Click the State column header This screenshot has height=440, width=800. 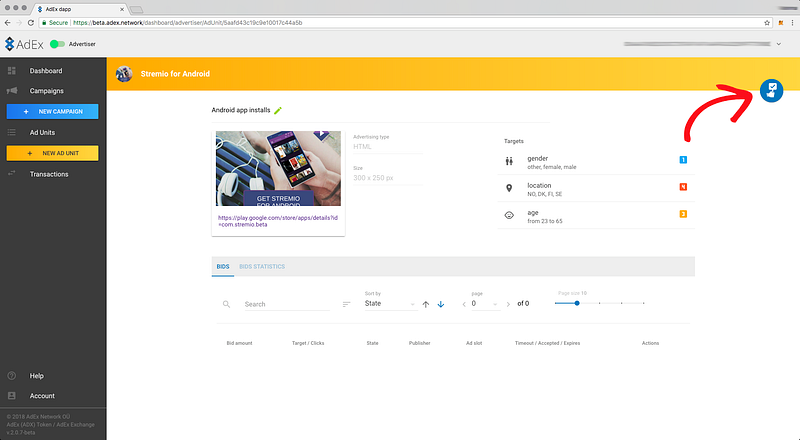tap(372, 343)
